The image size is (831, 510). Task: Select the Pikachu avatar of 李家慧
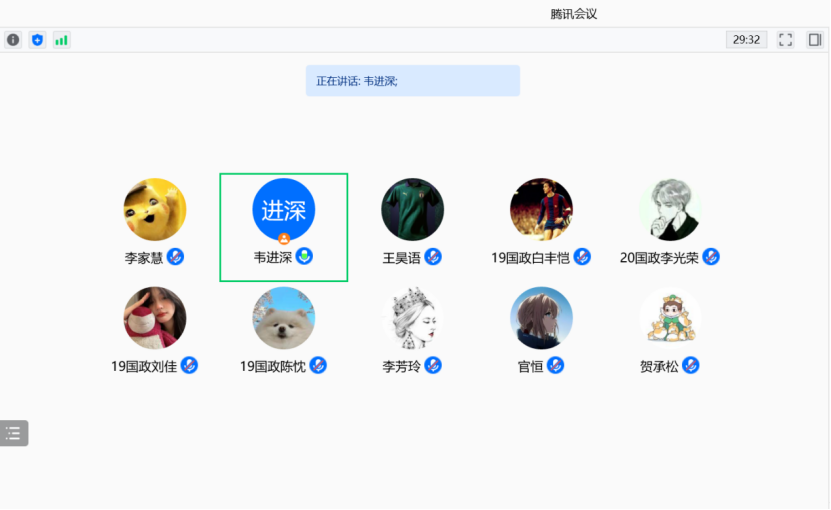155,209
